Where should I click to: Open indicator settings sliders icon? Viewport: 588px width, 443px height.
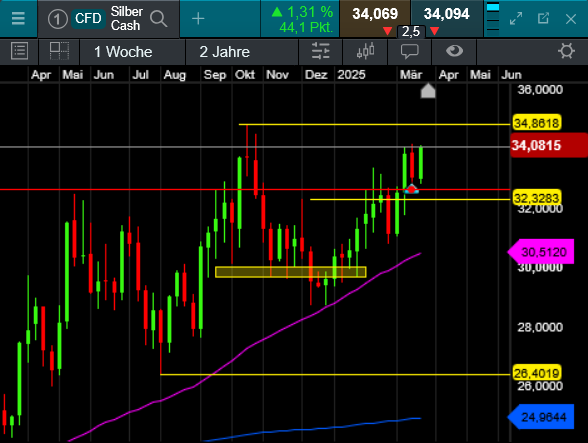coord(320,51)
